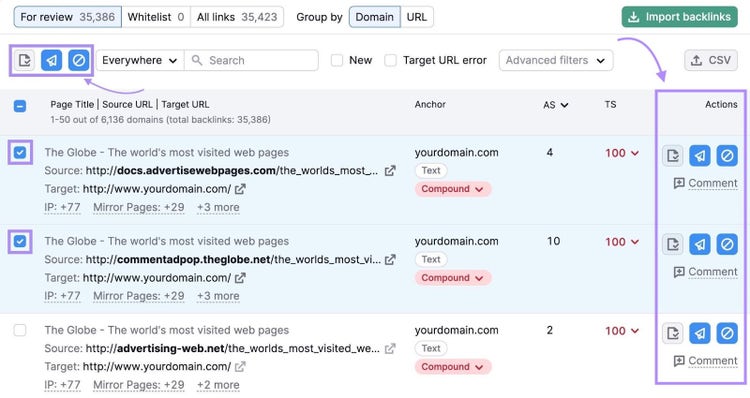The height and width of the screenshot is (398, 750).
Task: Open advertising-web.net source URL external link icon
Action: [390, 349]
